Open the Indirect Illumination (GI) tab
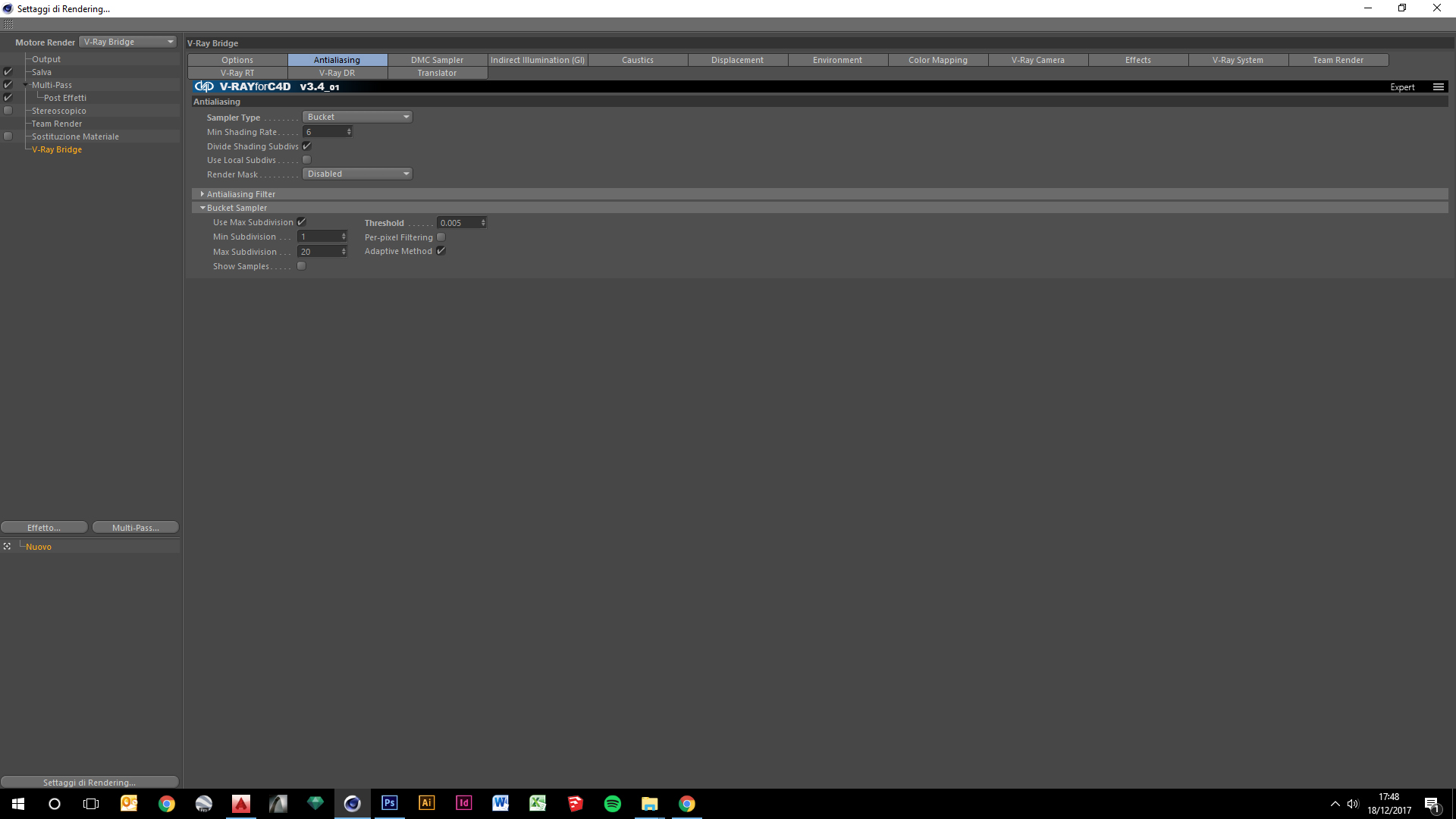The height and width of the screenshot is (819, 1456). pos(537,60)
